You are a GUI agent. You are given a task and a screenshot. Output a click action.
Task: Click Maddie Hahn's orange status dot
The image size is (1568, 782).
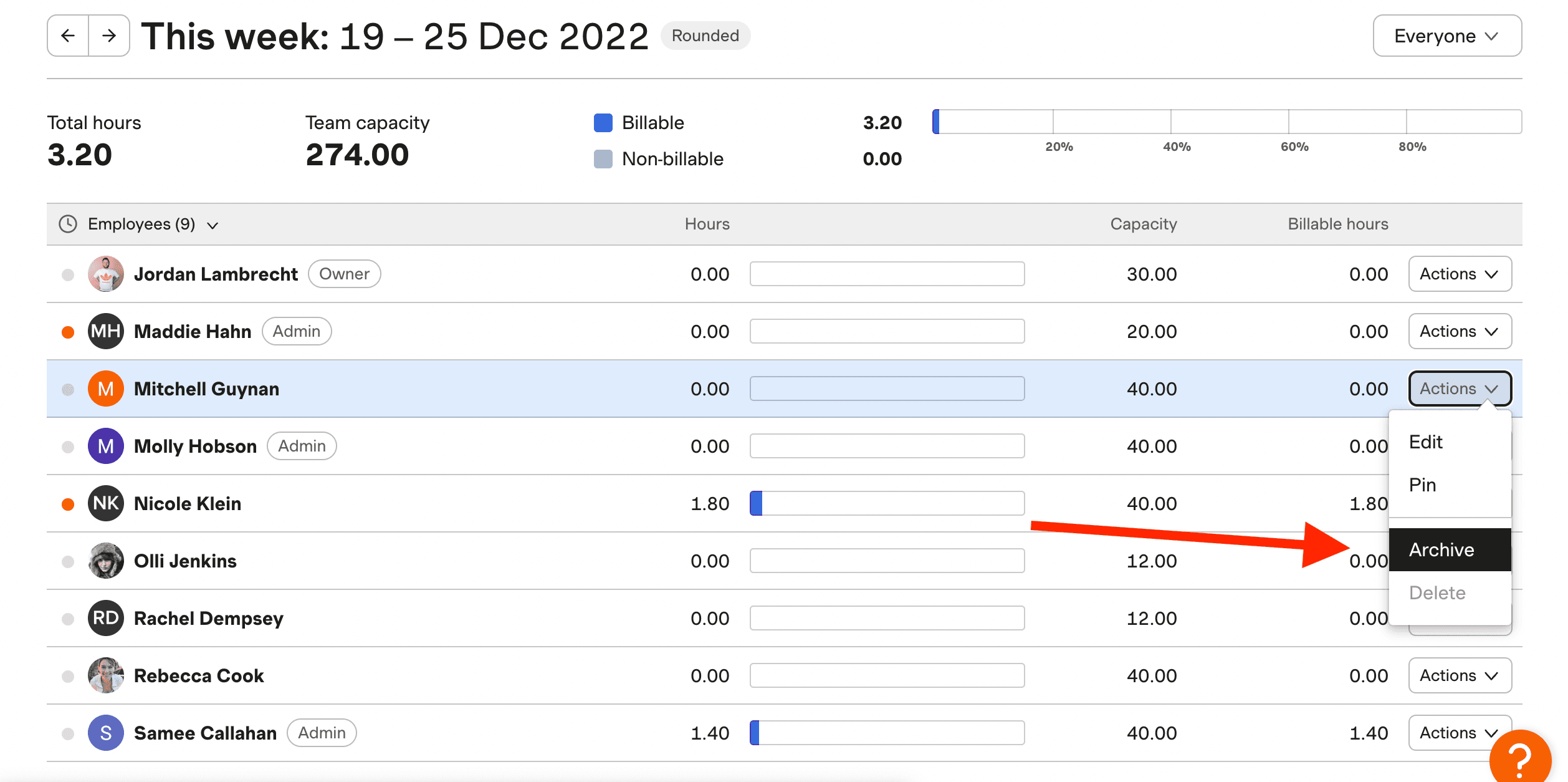[x=68, y=332]
